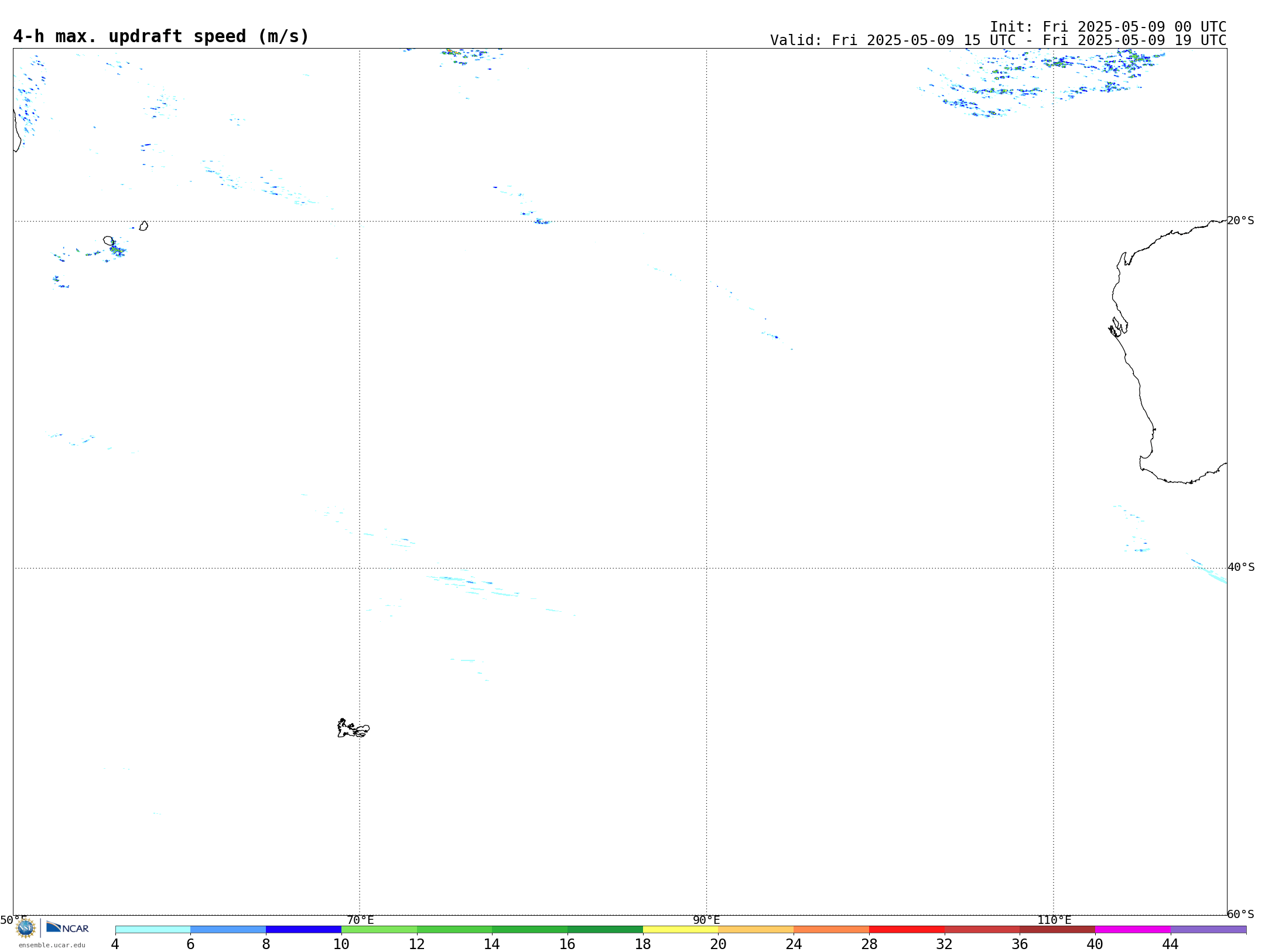
Task: Click the Réunion island outline southwest of Mauritius
Action: pyautogui.click(x=108, y=241)
